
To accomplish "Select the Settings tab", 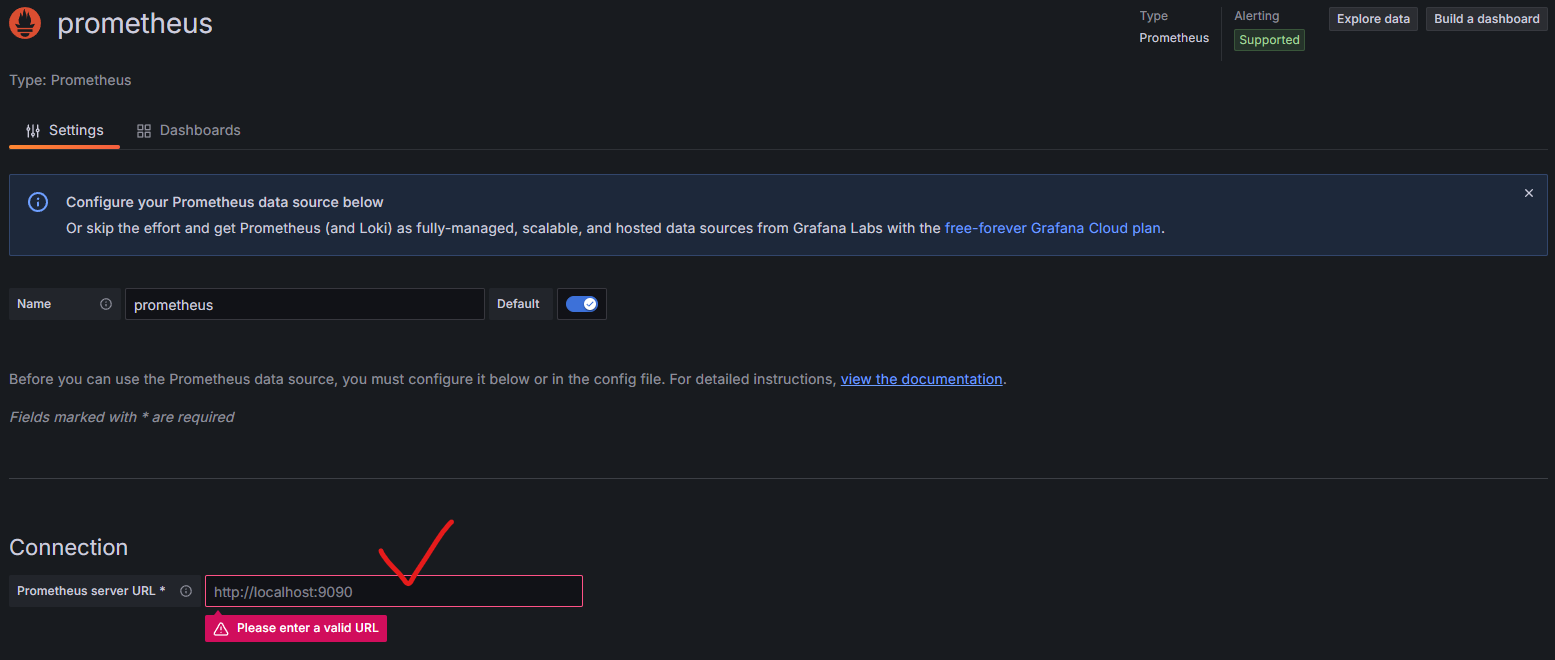I will [x=75, y=130].
